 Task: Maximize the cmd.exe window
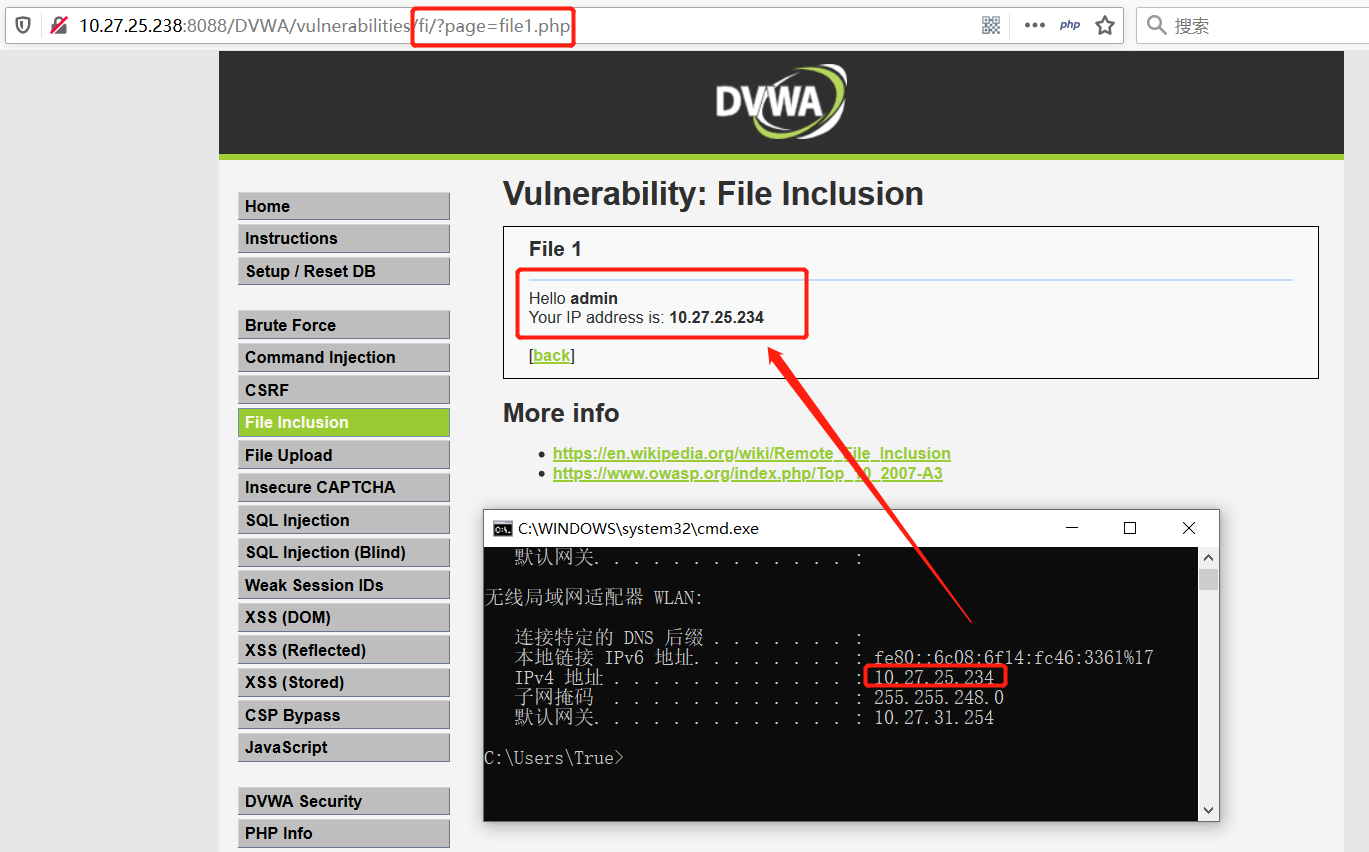pos(1130,528)
